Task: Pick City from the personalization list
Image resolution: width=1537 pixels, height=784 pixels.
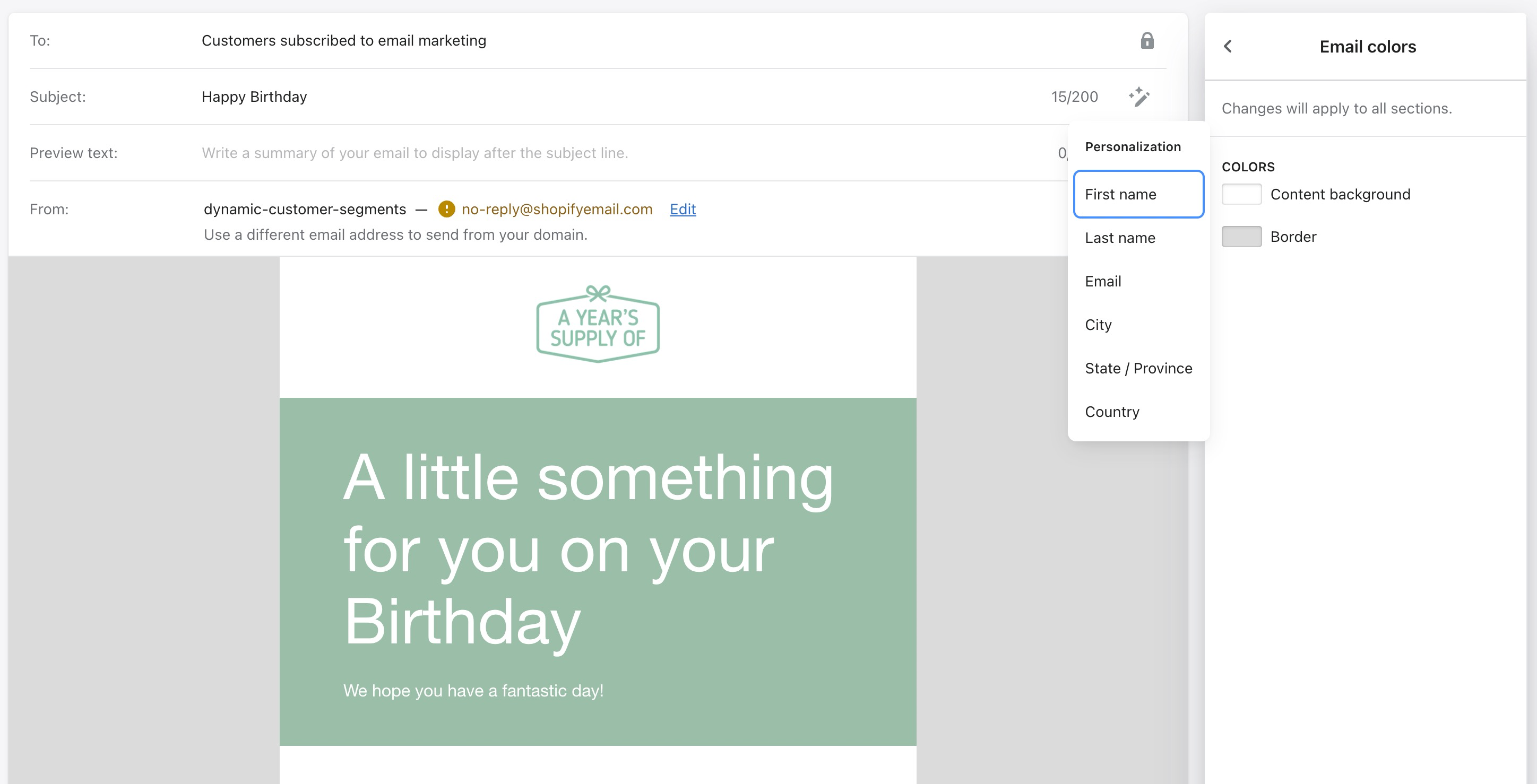Action: tap(1097, 325)
